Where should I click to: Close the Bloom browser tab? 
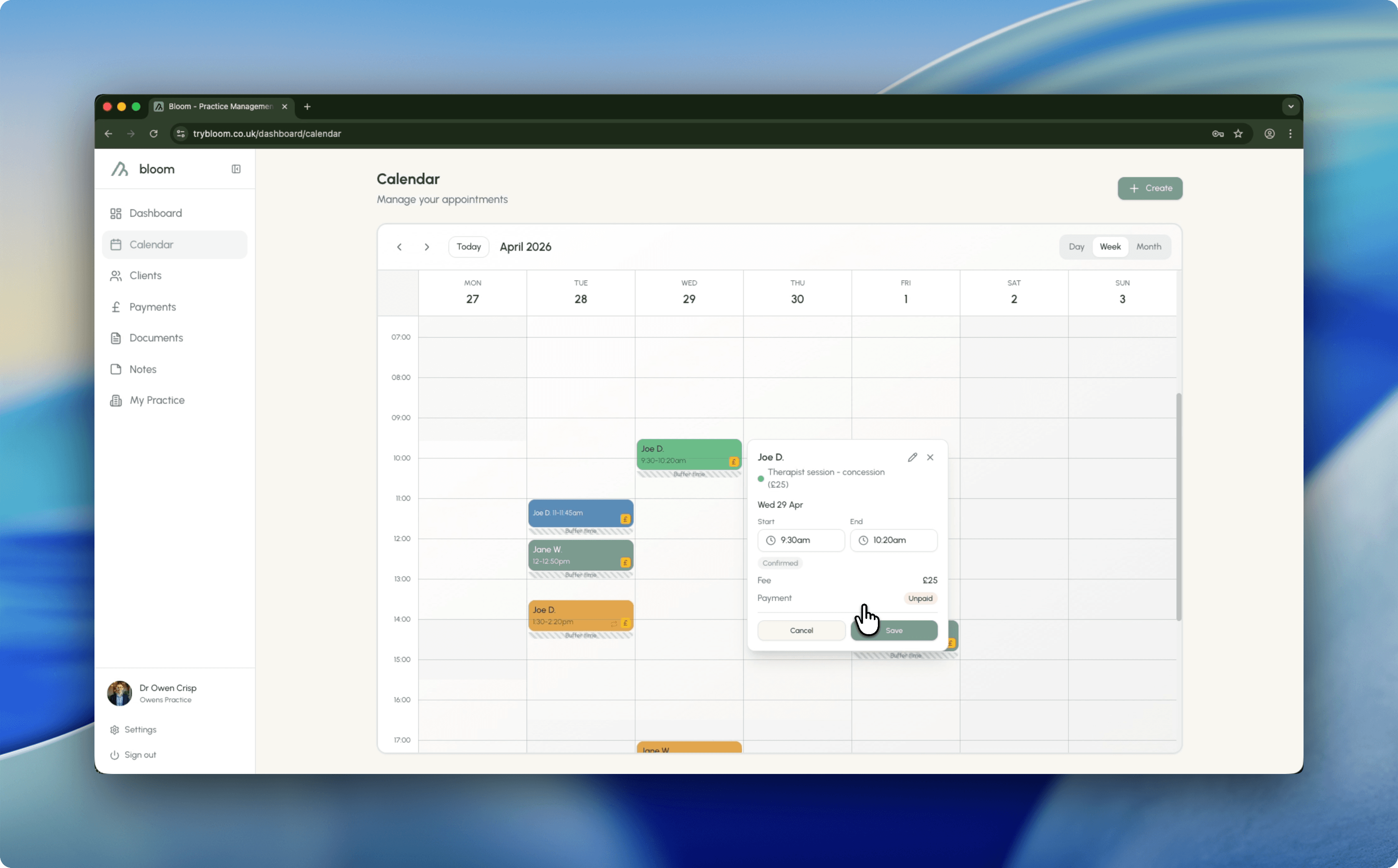pyautogui.click(x=284, y=107)
